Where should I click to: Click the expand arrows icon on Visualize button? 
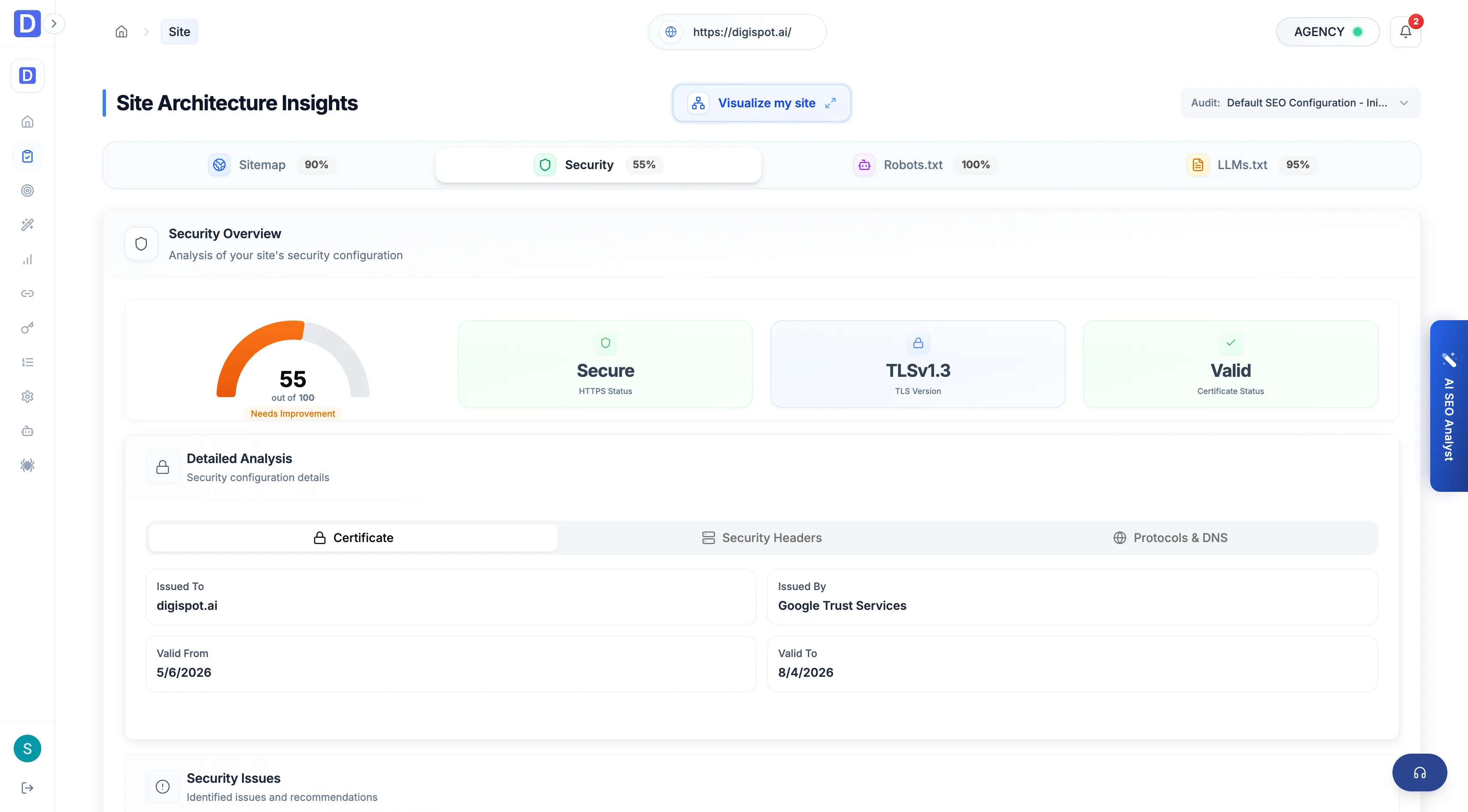tap(830, 103)
